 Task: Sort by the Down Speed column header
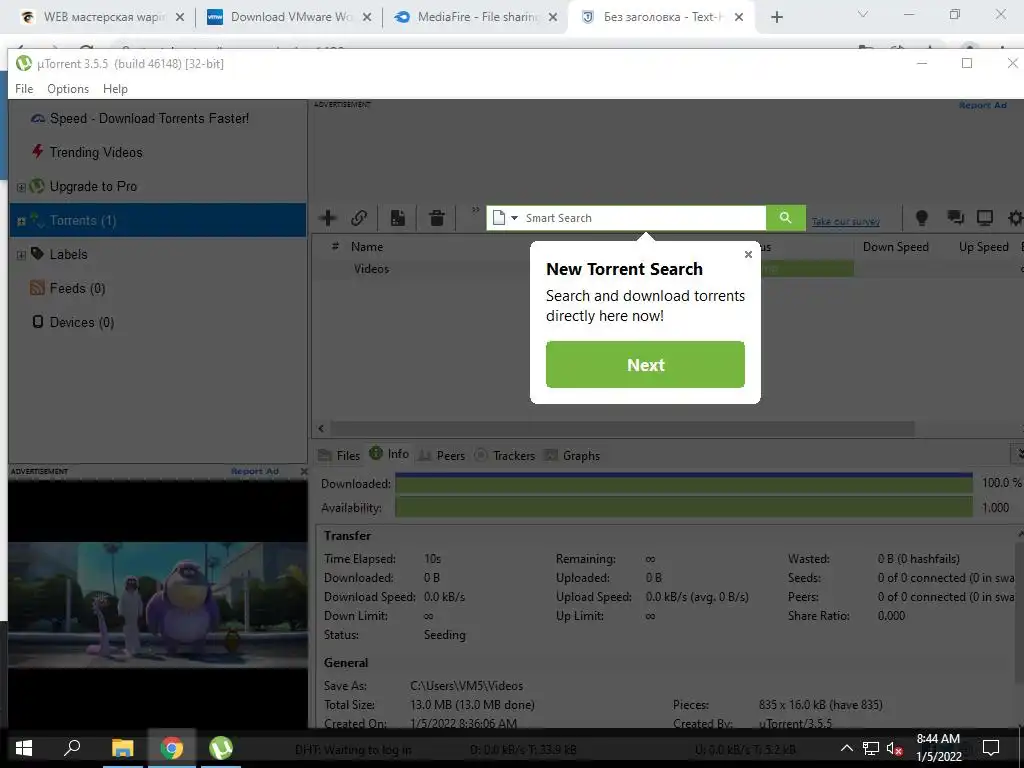point(895,247)
